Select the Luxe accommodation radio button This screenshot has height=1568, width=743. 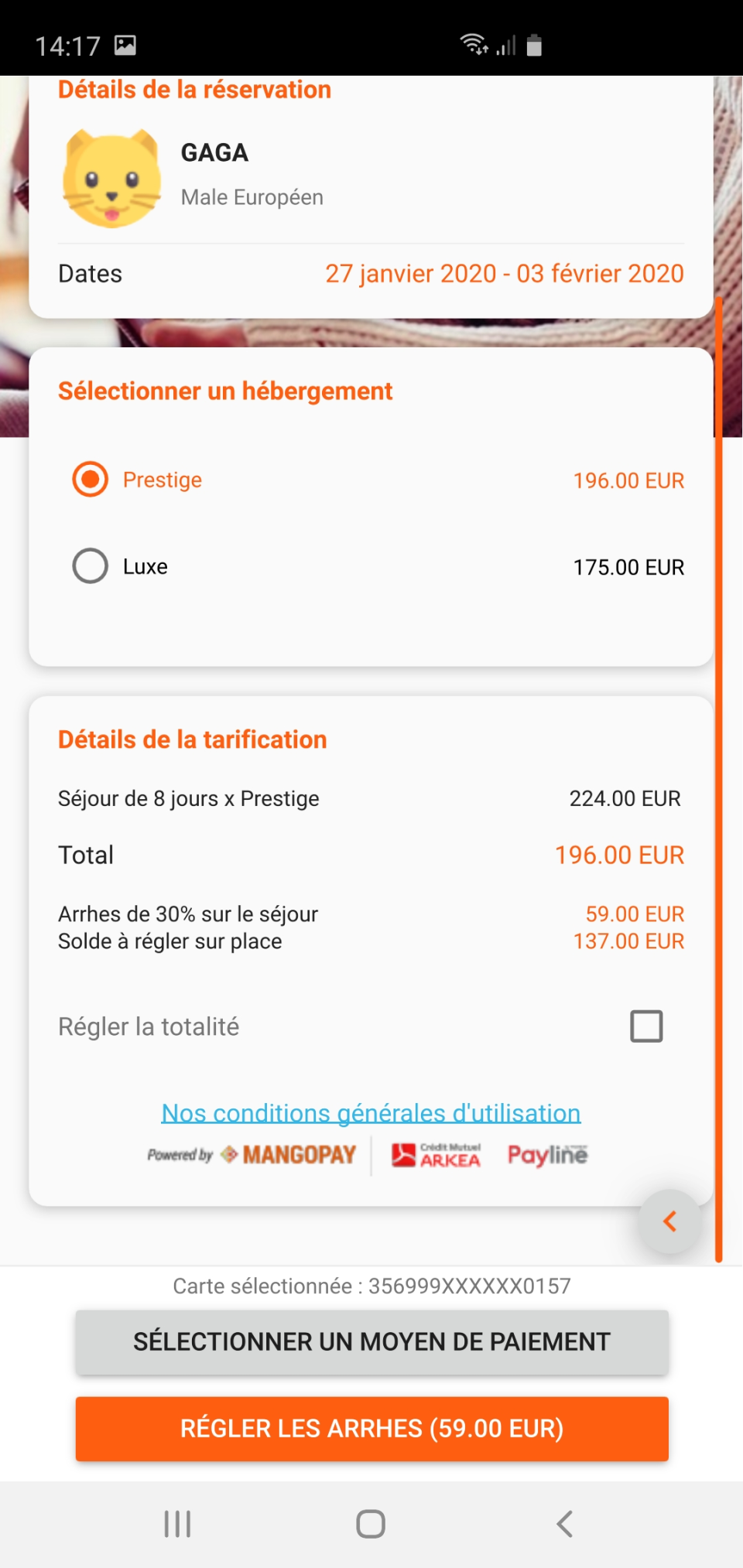point(91,566)
